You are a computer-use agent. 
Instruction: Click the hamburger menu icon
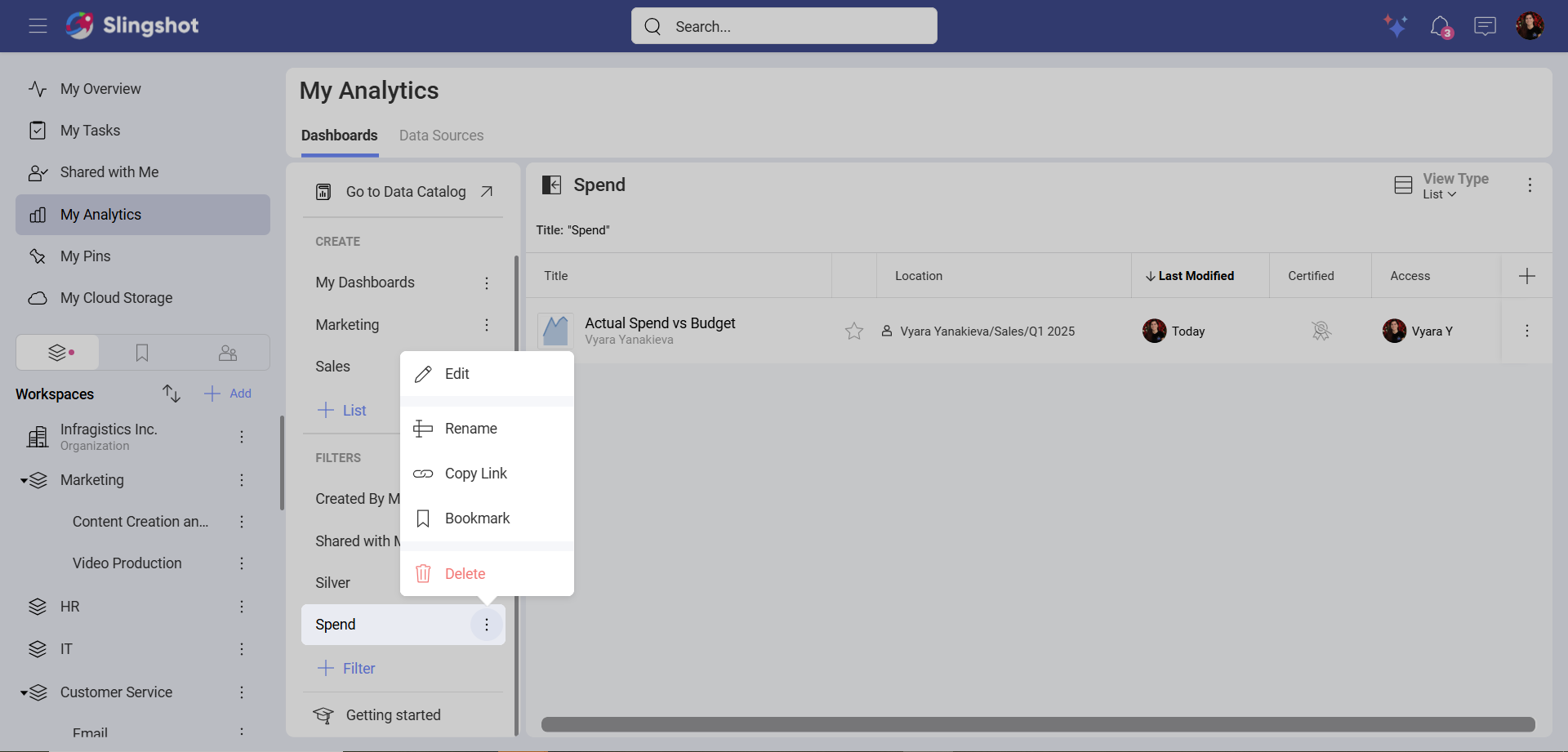coord(38,26)
